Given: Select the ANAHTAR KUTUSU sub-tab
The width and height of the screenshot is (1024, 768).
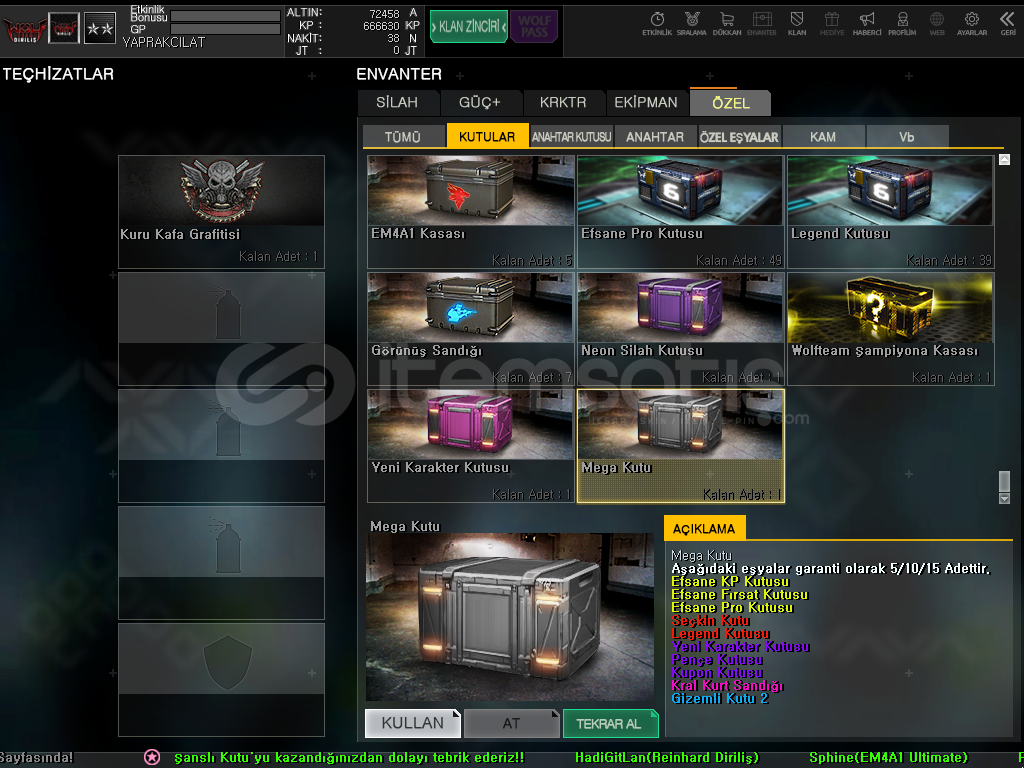Looking at the screenshot, I should click(571, 136).
